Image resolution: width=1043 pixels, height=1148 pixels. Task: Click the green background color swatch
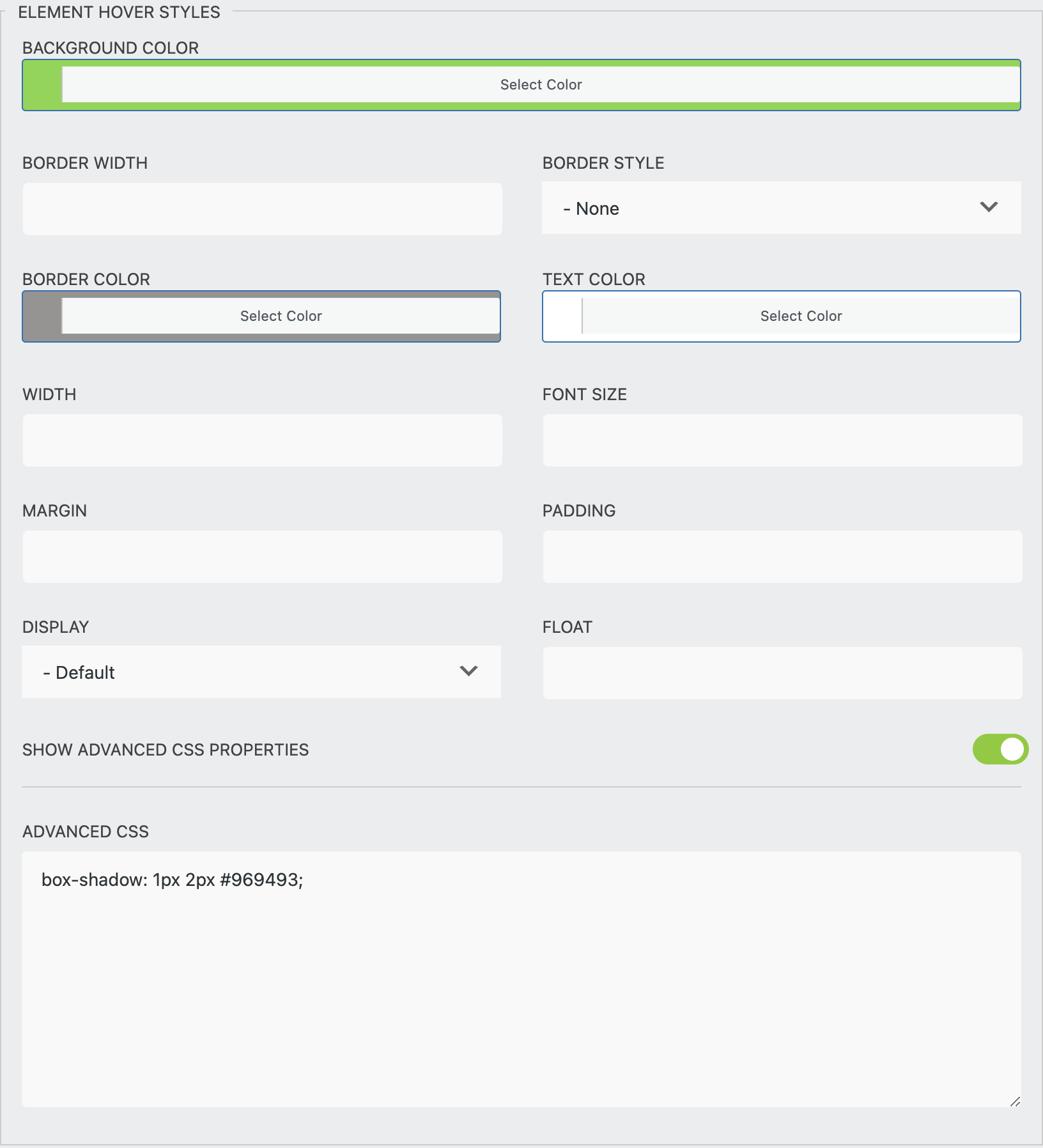coord(40,84)
